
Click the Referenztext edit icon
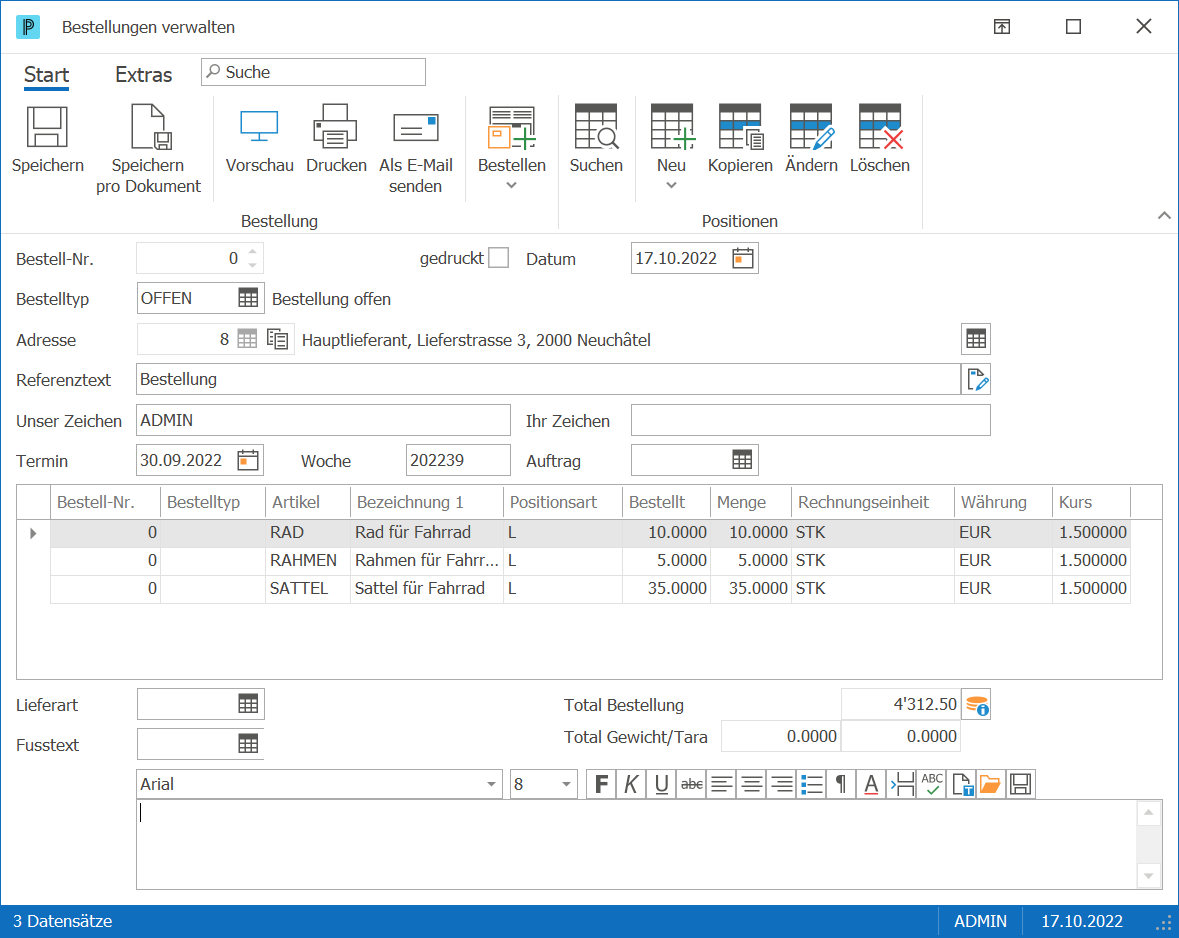click(977, 379)
